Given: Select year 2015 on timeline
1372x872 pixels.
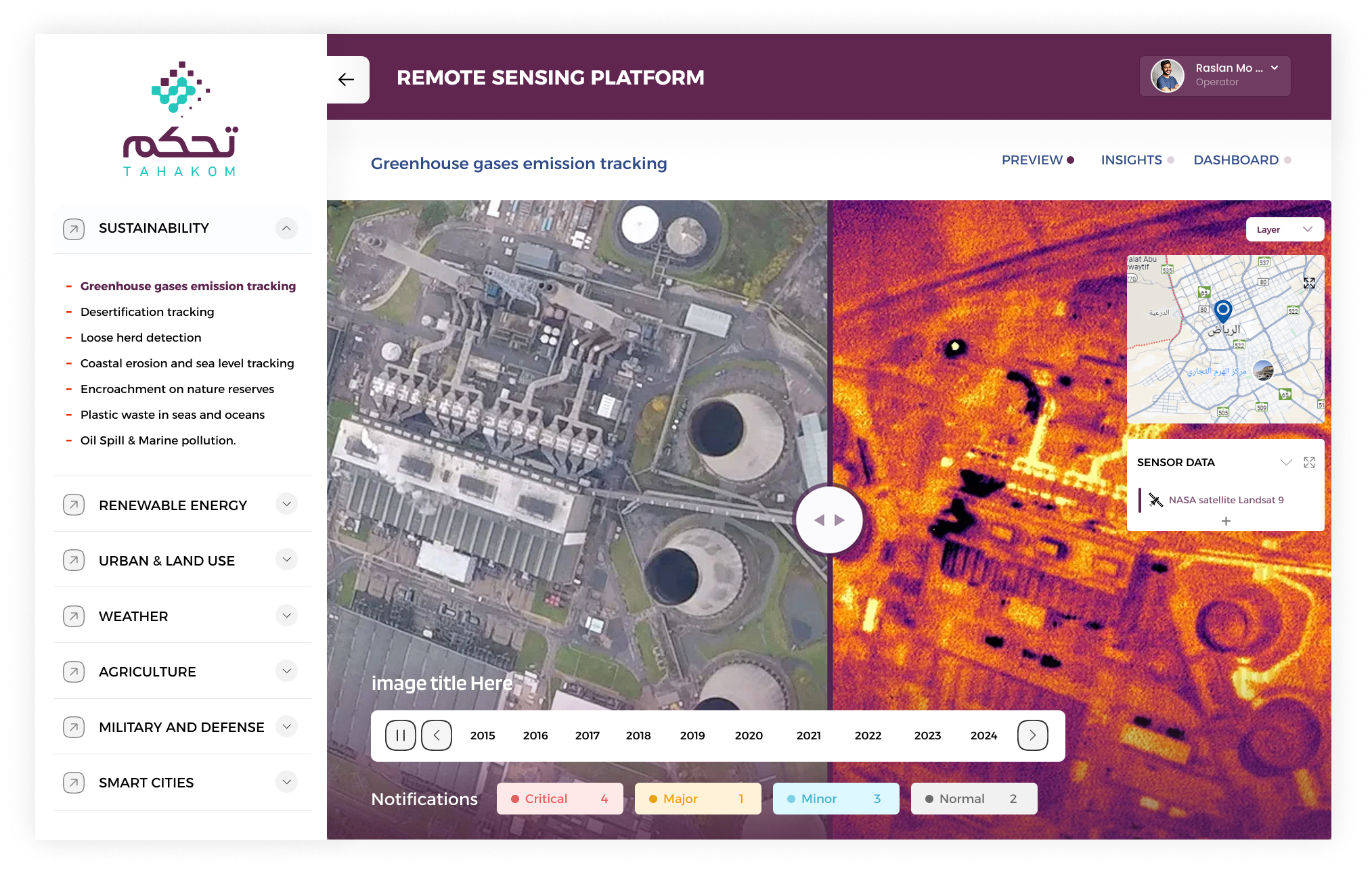Looking at the screenshot, I should pyautogui.click(x=483, y=735).
